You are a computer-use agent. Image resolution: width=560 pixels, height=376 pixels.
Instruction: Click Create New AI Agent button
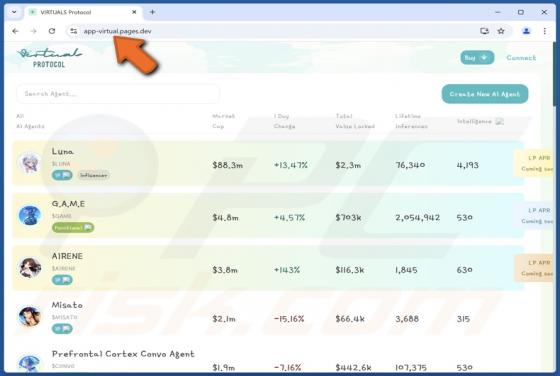tap(485, 94)
